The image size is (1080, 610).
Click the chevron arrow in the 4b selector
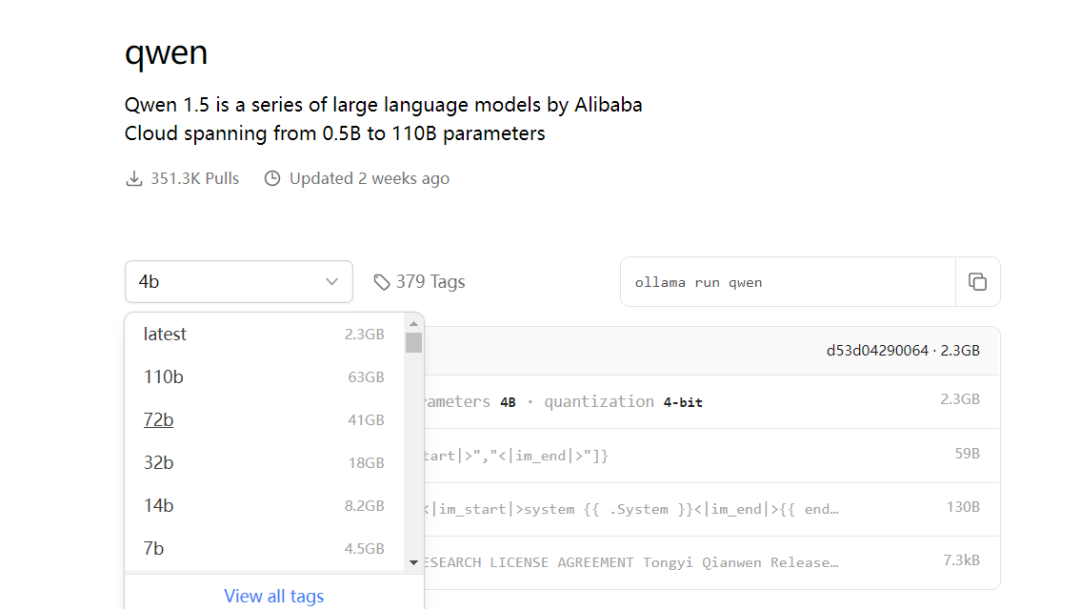[332, 282]
